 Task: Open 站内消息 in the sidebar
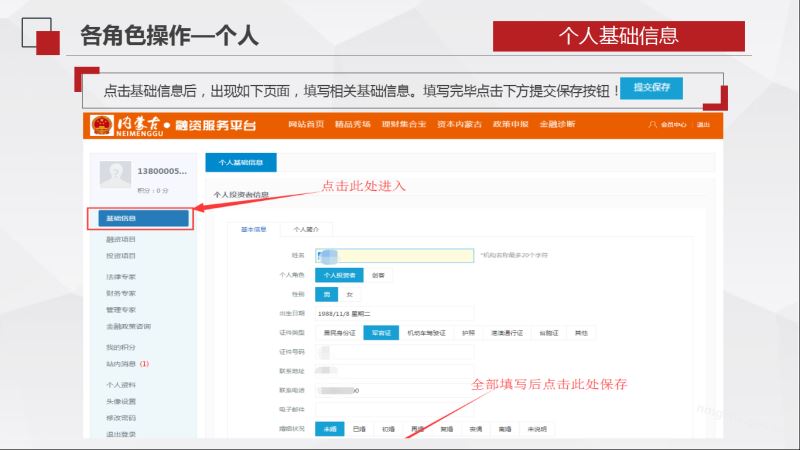click(x=122, y=364)
